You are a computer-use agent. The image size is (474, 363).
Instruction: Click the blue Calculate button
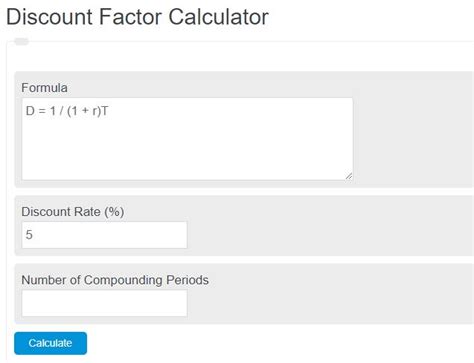pos(50,343)
